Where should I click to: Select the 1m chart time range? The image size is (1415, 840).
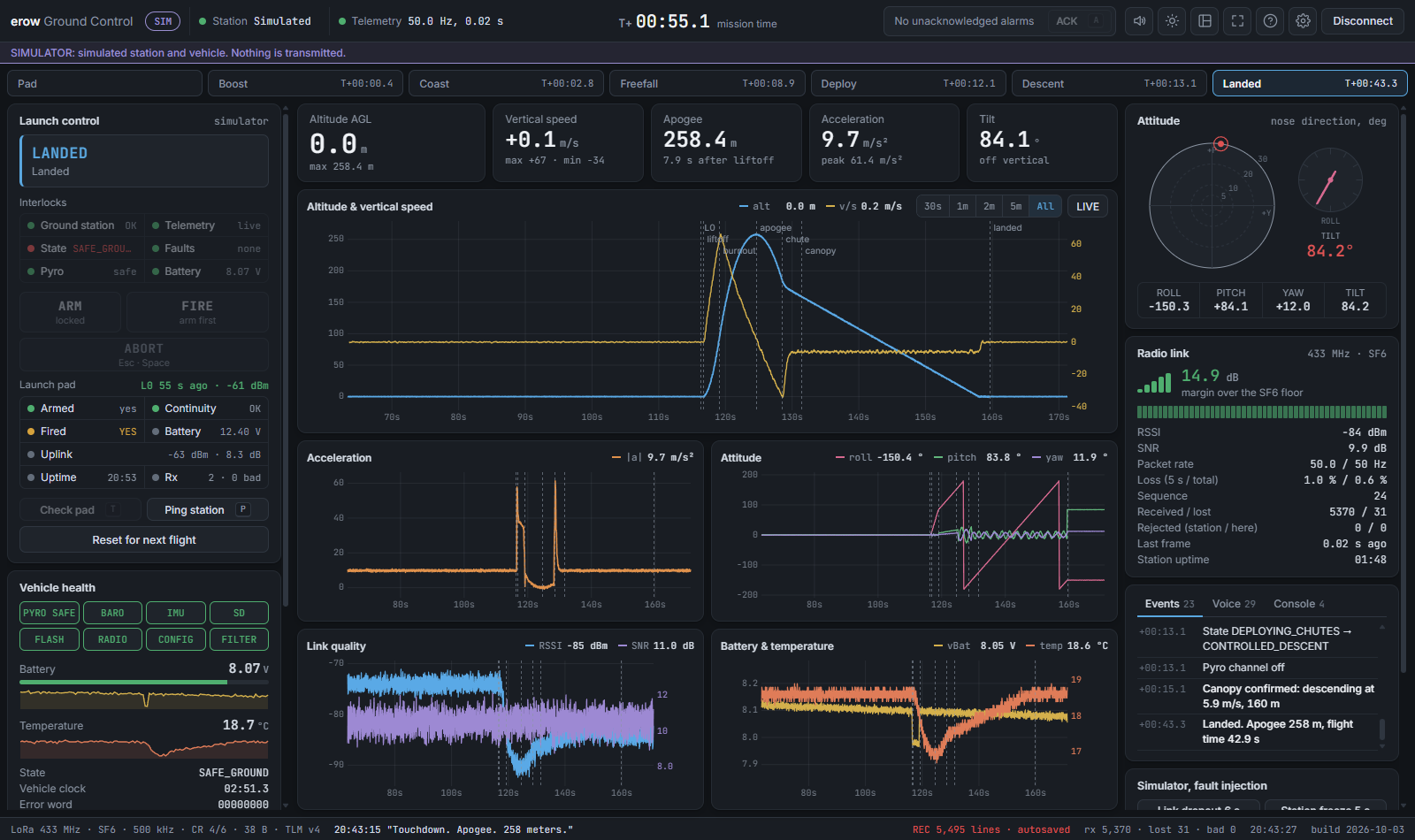(x=962, y=207)
